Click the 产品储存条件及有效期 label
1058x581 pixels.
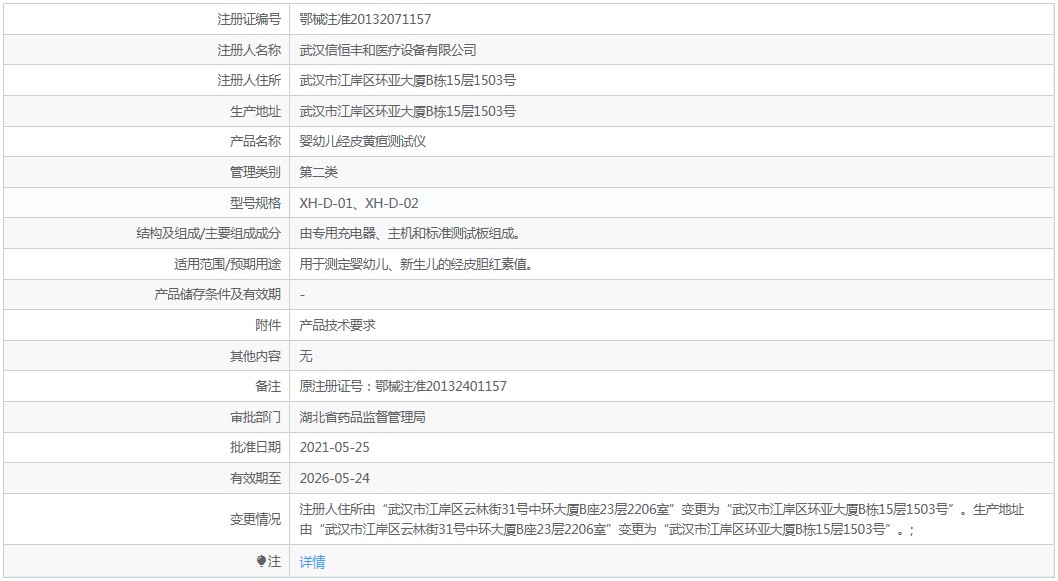click(x=217, y=295)
